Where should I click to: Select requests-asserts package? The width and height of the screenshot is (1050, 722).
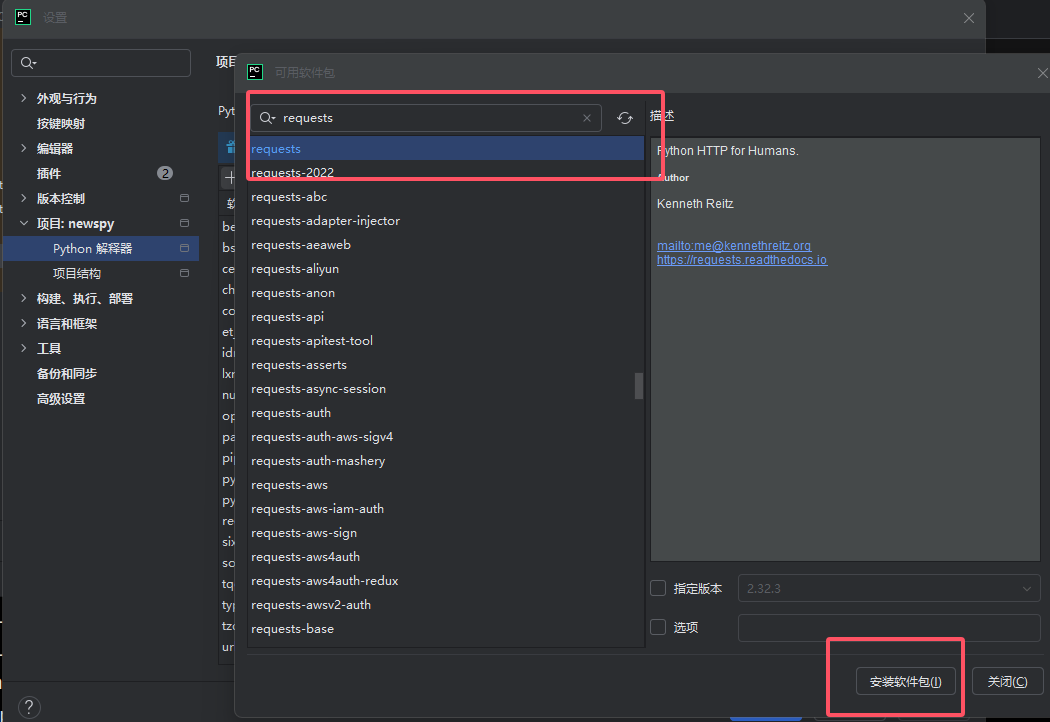click(446, 365)
